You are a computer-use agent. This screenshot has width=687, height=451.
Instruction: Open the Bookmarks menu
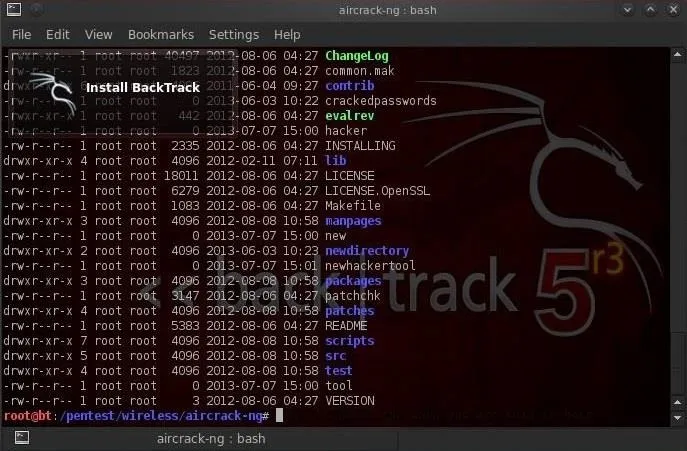(161, 35)
